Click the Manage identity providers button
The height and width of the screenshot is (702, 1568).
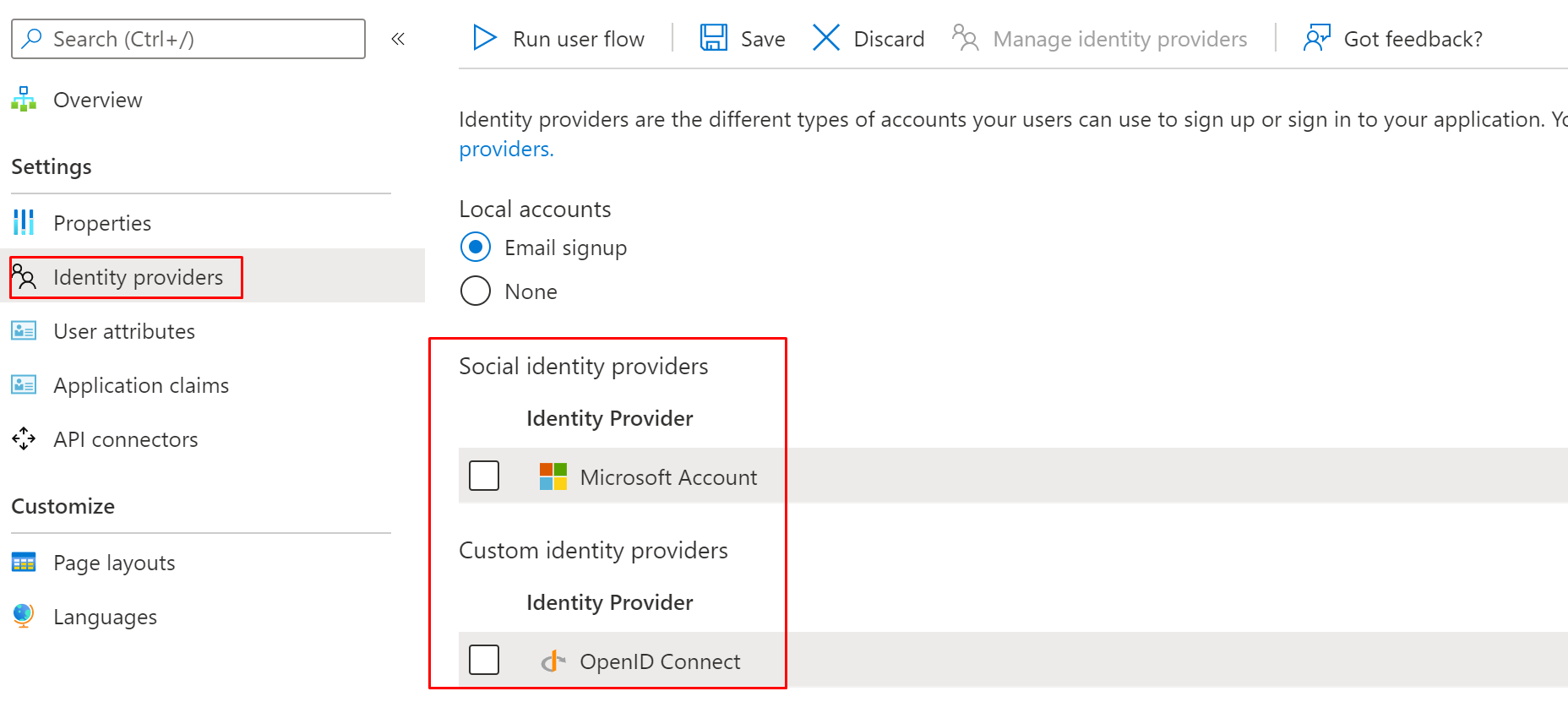(1100, 39)
